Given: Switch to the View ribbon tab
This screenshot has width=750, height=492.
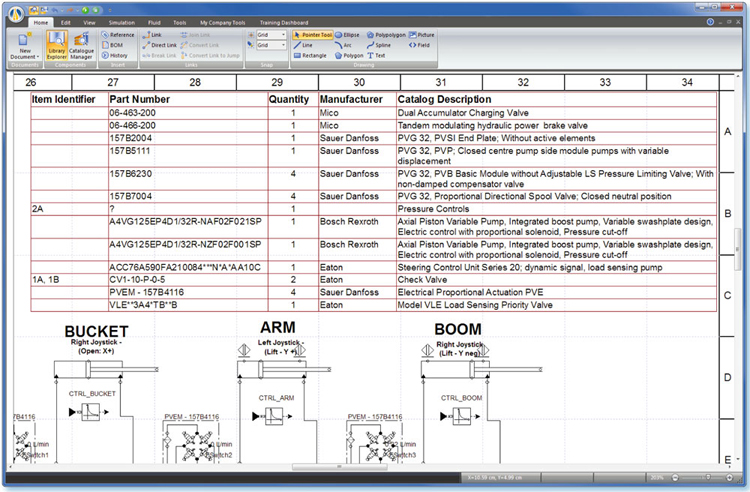Looking at the screenshot, I should (89, 22).
